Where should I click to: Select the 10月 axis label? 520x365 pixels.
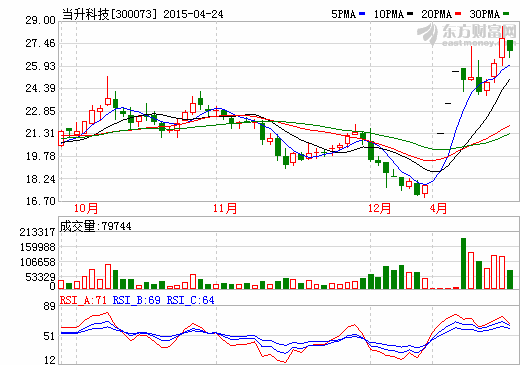[86, 208]
